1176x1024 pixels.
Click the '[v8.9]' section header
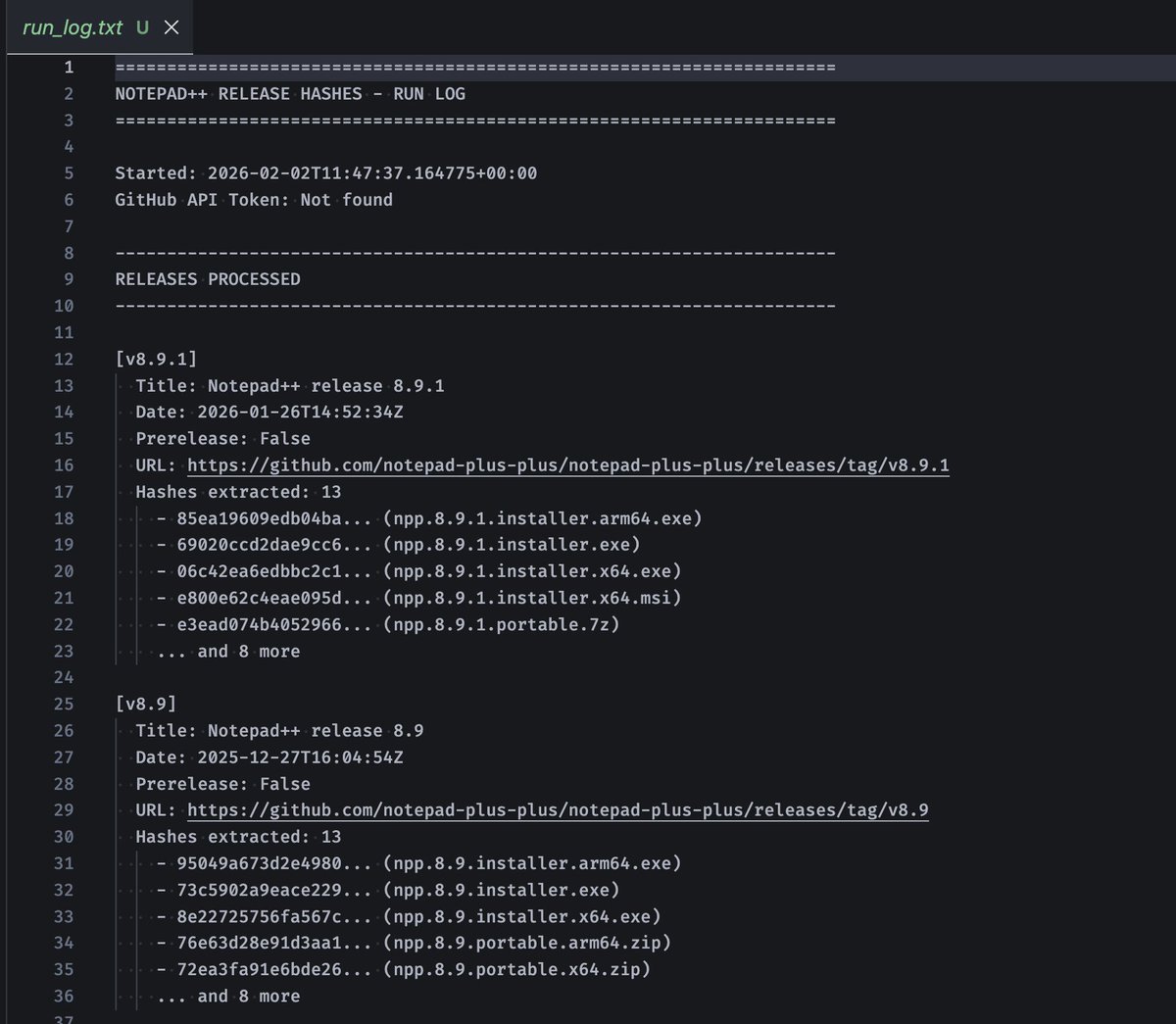146,705
